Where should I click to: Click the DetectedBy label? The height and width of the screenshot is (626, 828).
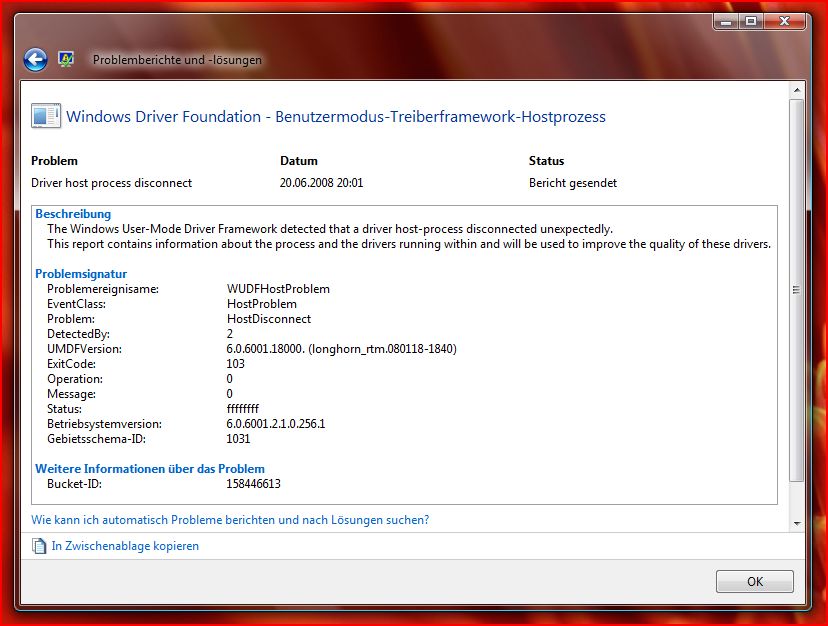[x=78, y=334]
